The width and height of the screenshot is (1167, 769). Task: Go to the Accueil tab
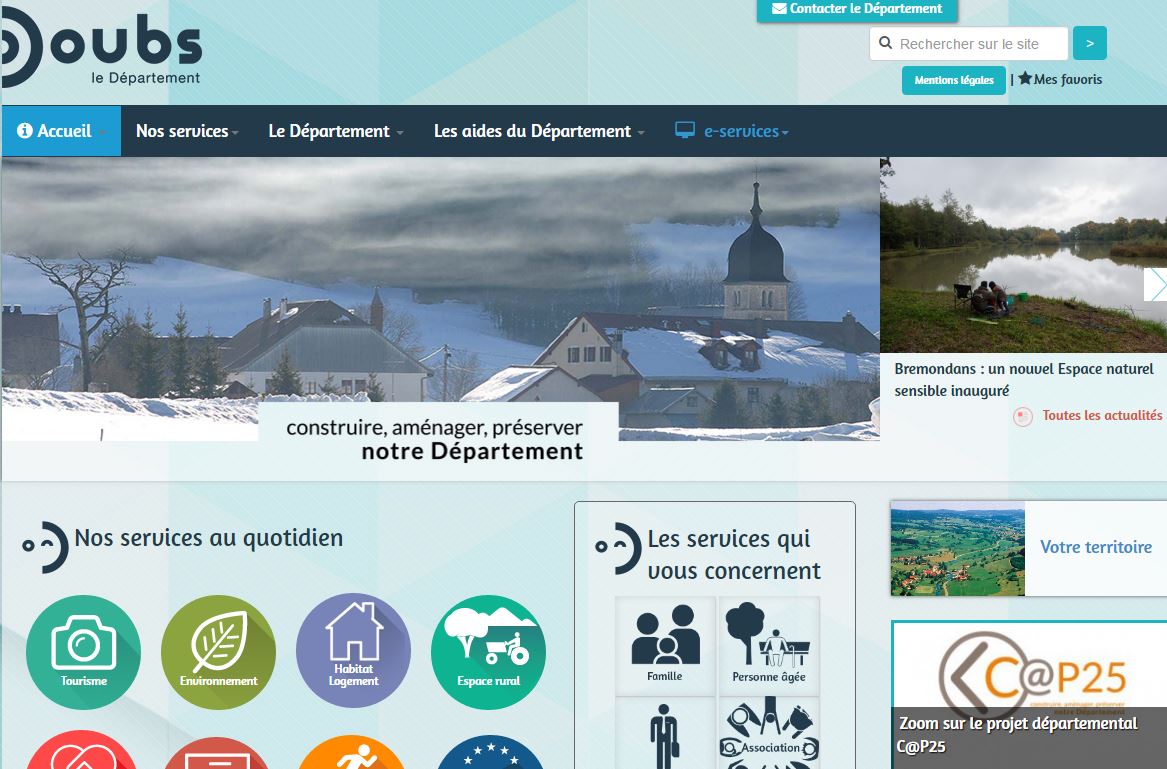point(61,131)
